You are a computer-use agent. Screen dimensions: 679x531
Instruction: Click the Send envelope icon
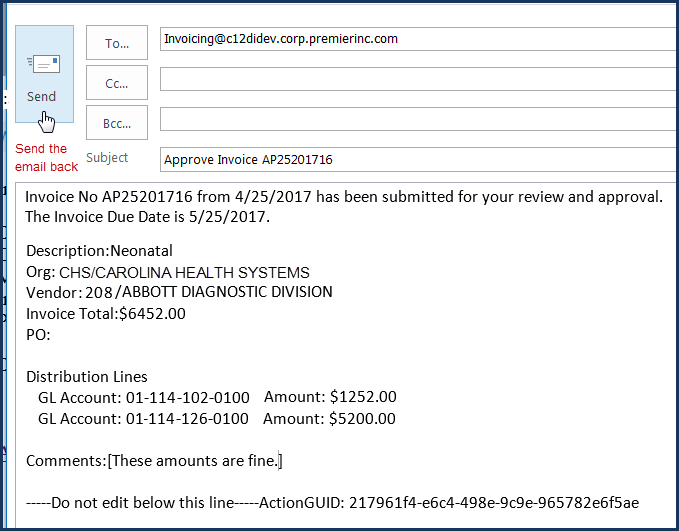coord(44,65)
